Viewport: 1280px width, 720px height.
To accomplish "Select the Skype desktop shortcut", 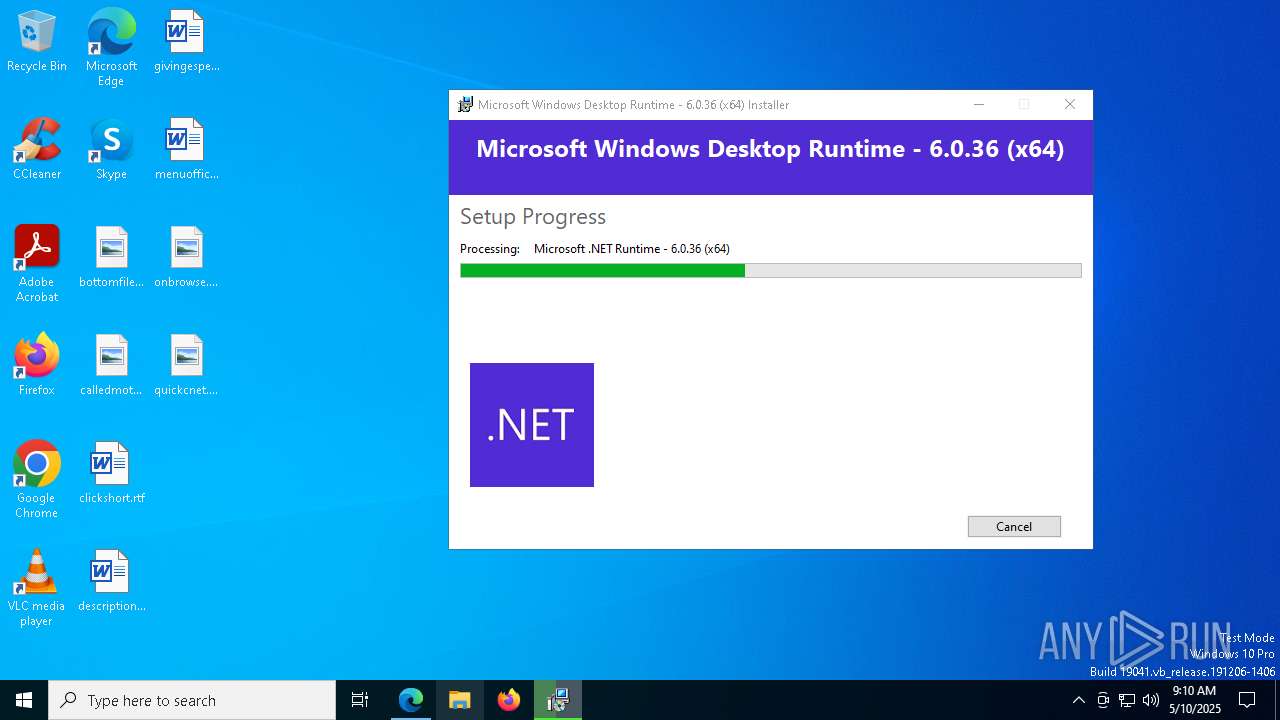I will point(111,150).
